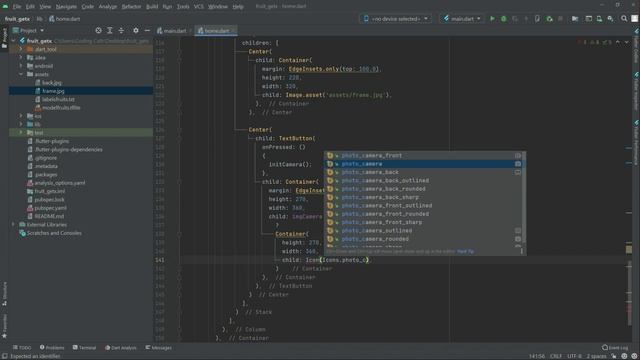Select frame.jpg in the assets folder
The image size is (640, 360).
[x=53, y=91]
